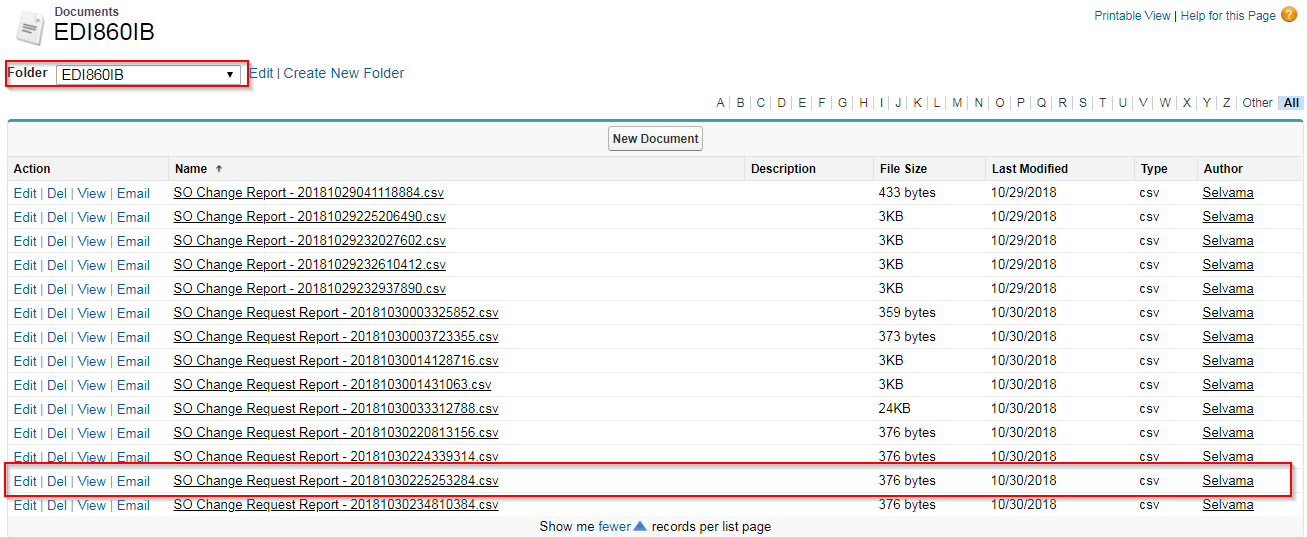Edit the 20181029232937890.csv document row
1307x537 pixels.
pos(25,289)
